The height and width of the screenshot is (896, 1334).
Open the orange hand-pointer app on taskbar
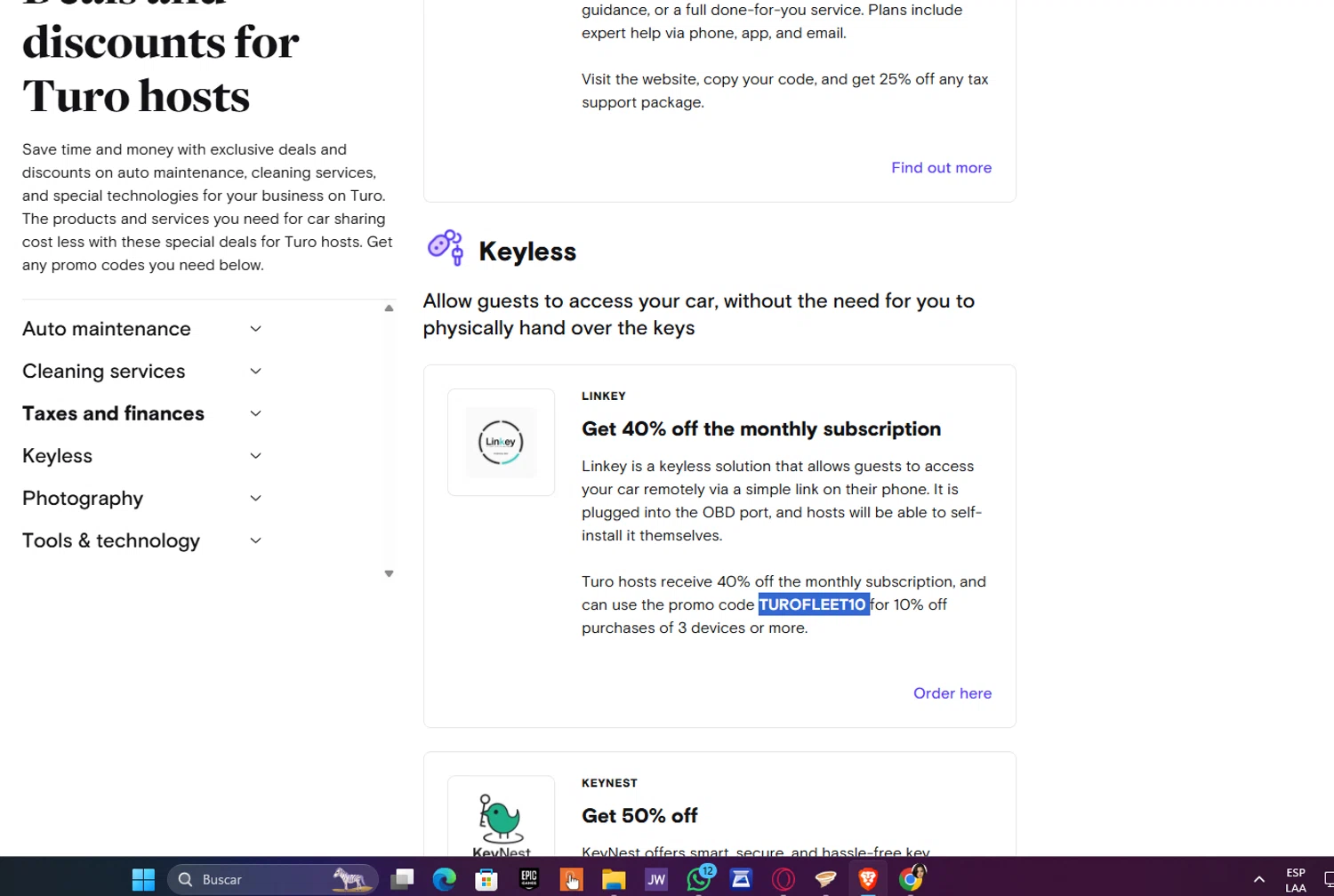pyautogui.click(x=571, y=879)
